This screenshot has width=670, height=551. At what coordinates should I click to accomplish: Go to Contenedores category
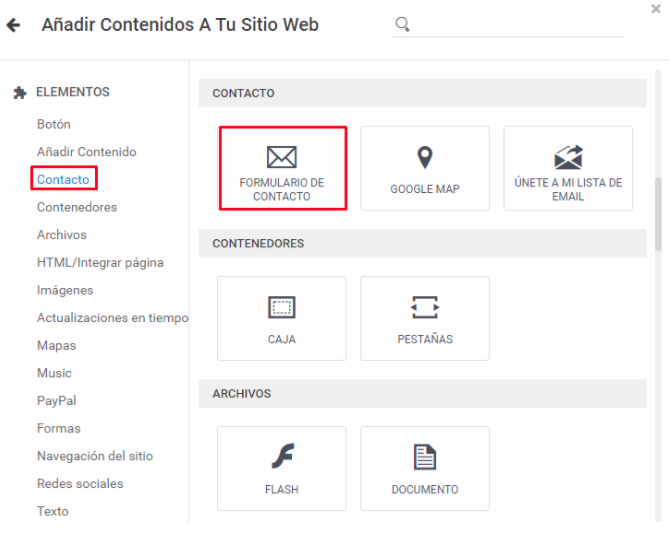(77, 207)
